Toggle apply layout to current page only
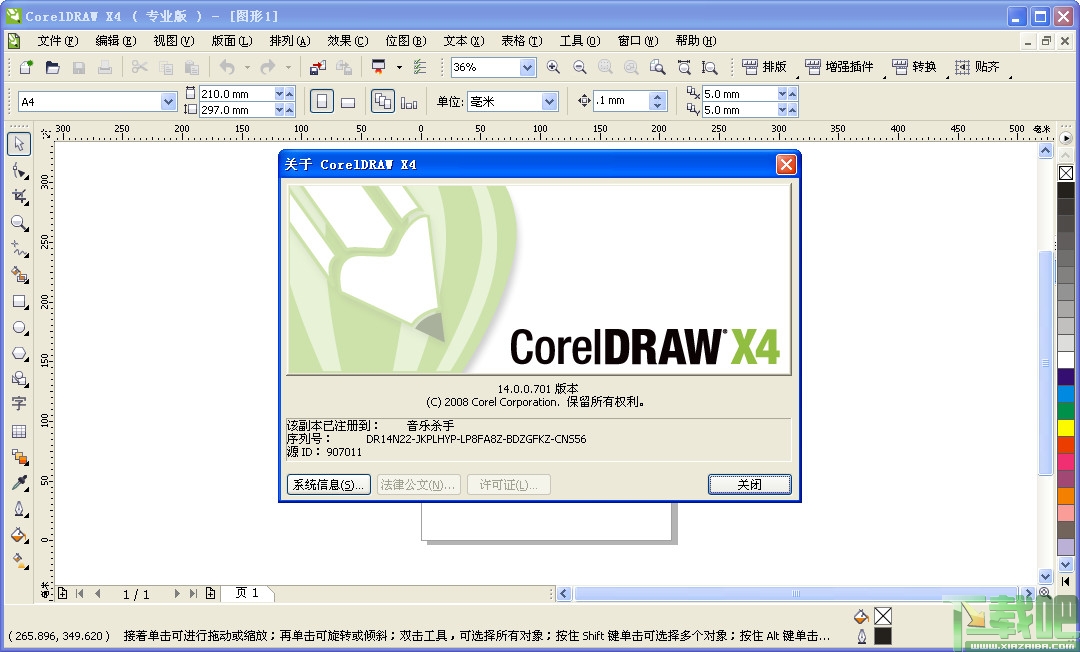1080x652 pixels. (x=409, y=102)
